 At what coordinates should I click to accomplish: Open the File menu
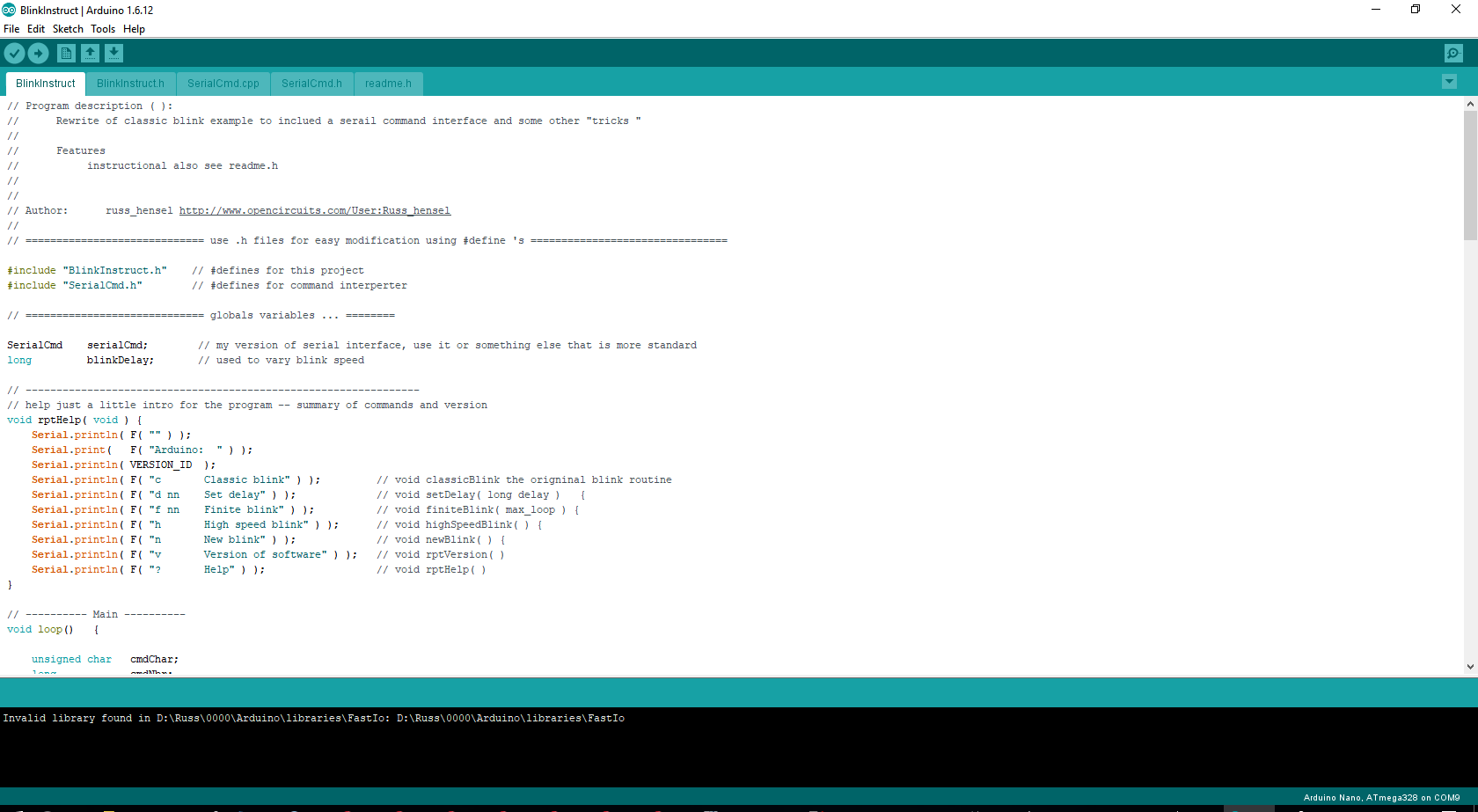(11, 29)
